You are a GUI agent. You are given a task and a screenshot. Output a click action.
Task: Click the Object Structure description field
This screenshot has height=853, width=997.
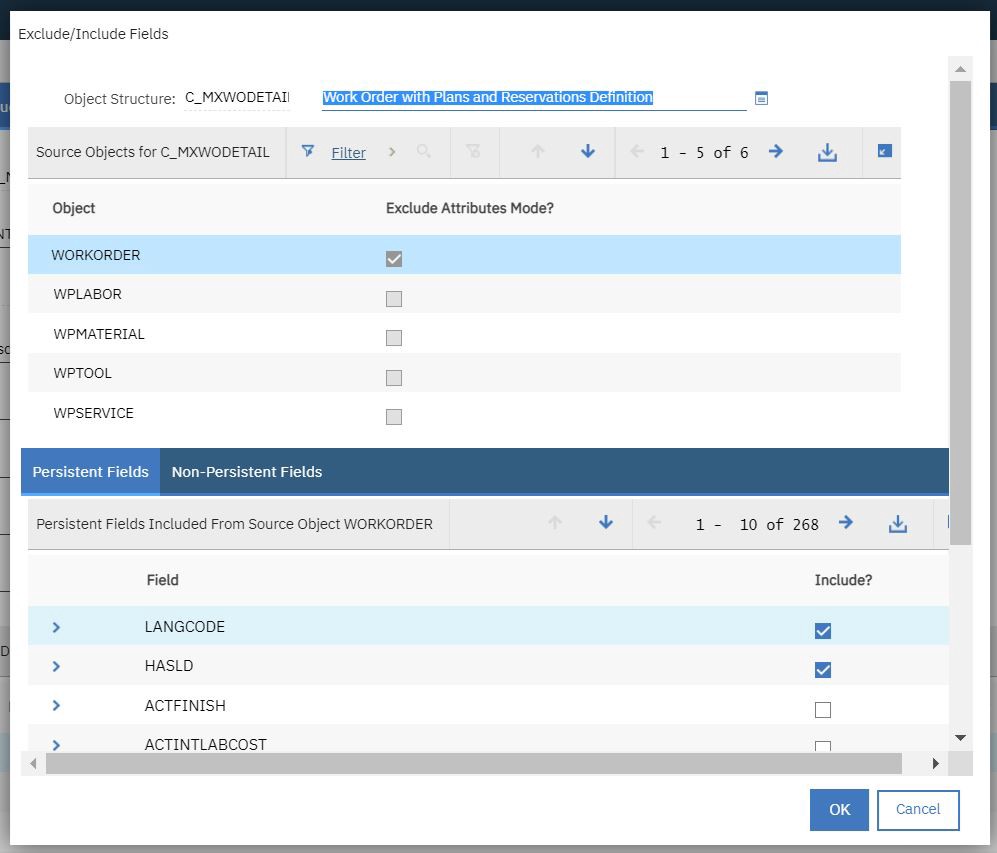tap(534, 97)
